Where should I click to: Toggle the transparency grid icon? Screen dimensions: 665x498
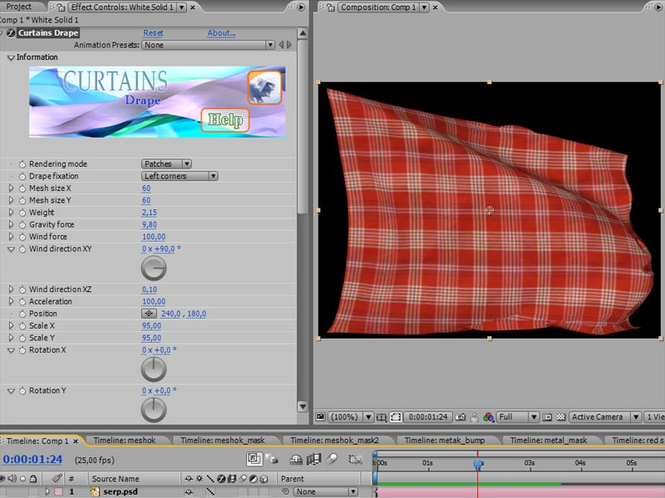[x=561, y=417]
